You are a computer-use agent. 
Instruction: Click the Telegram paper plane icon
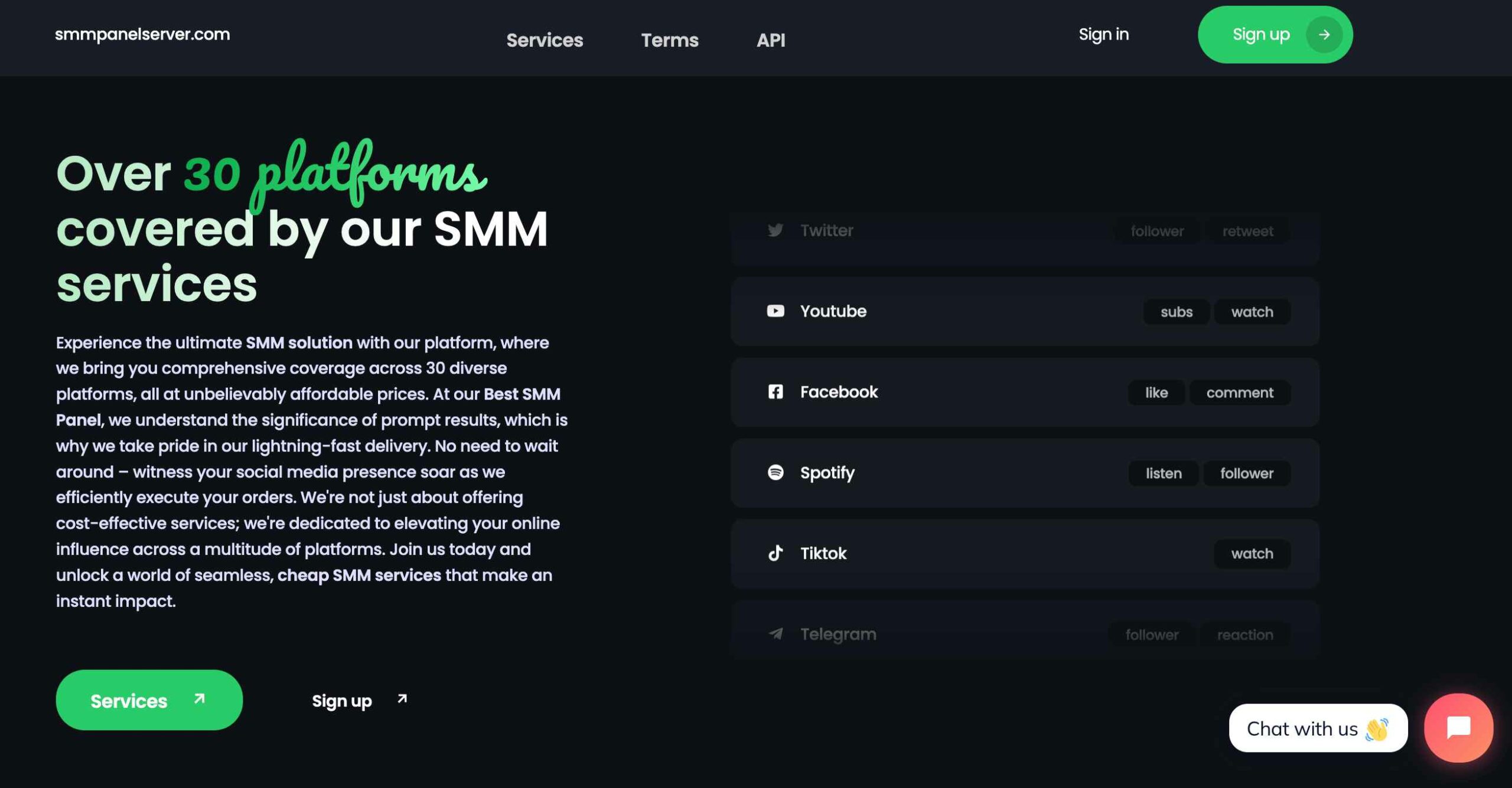(x=775, y=634)
